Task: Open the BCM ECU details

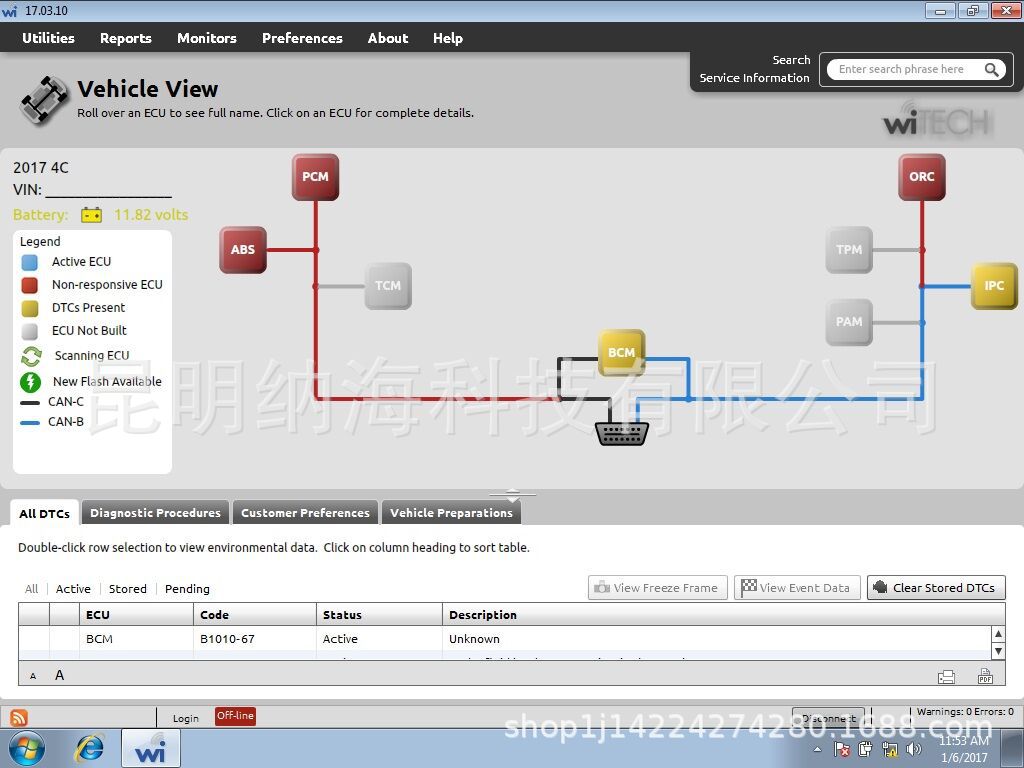Action: coord(622,353)
